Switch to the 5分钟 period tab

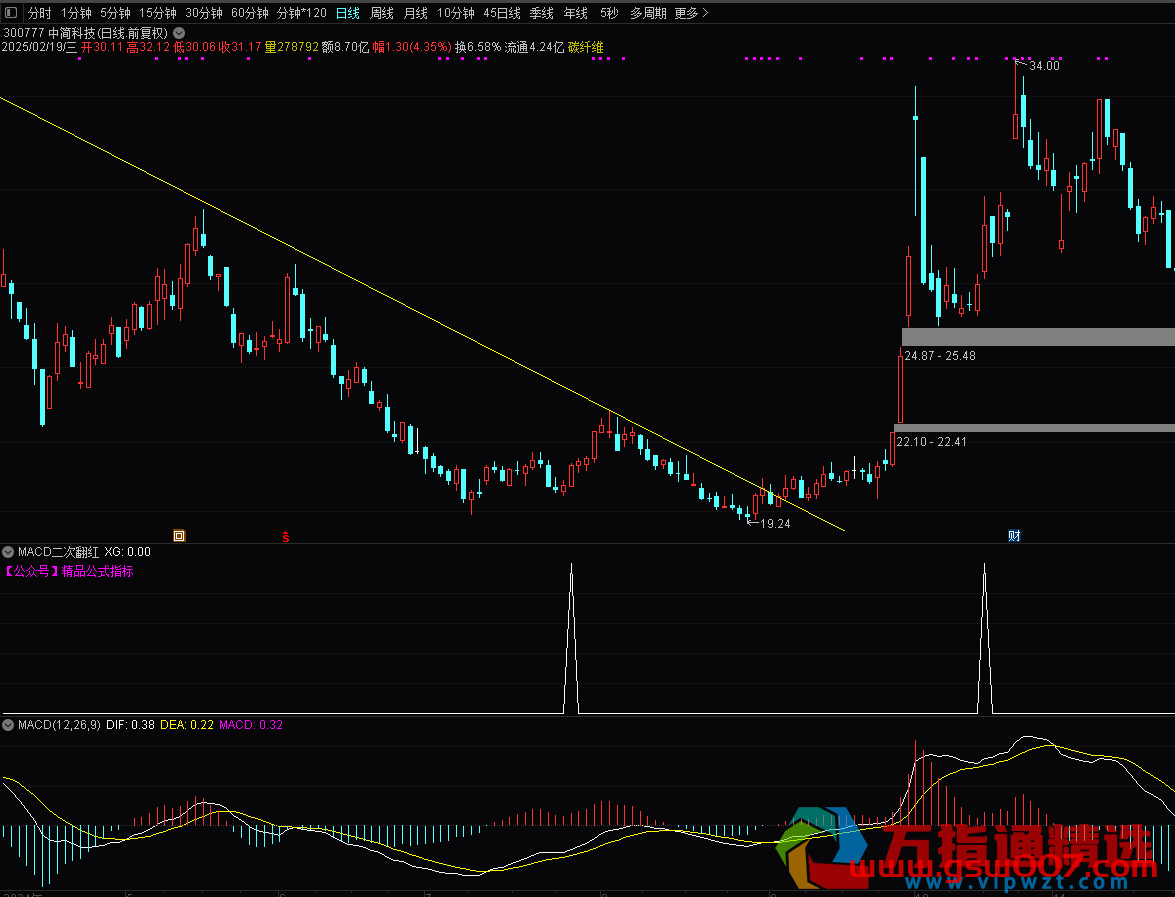tap(115, 13)
